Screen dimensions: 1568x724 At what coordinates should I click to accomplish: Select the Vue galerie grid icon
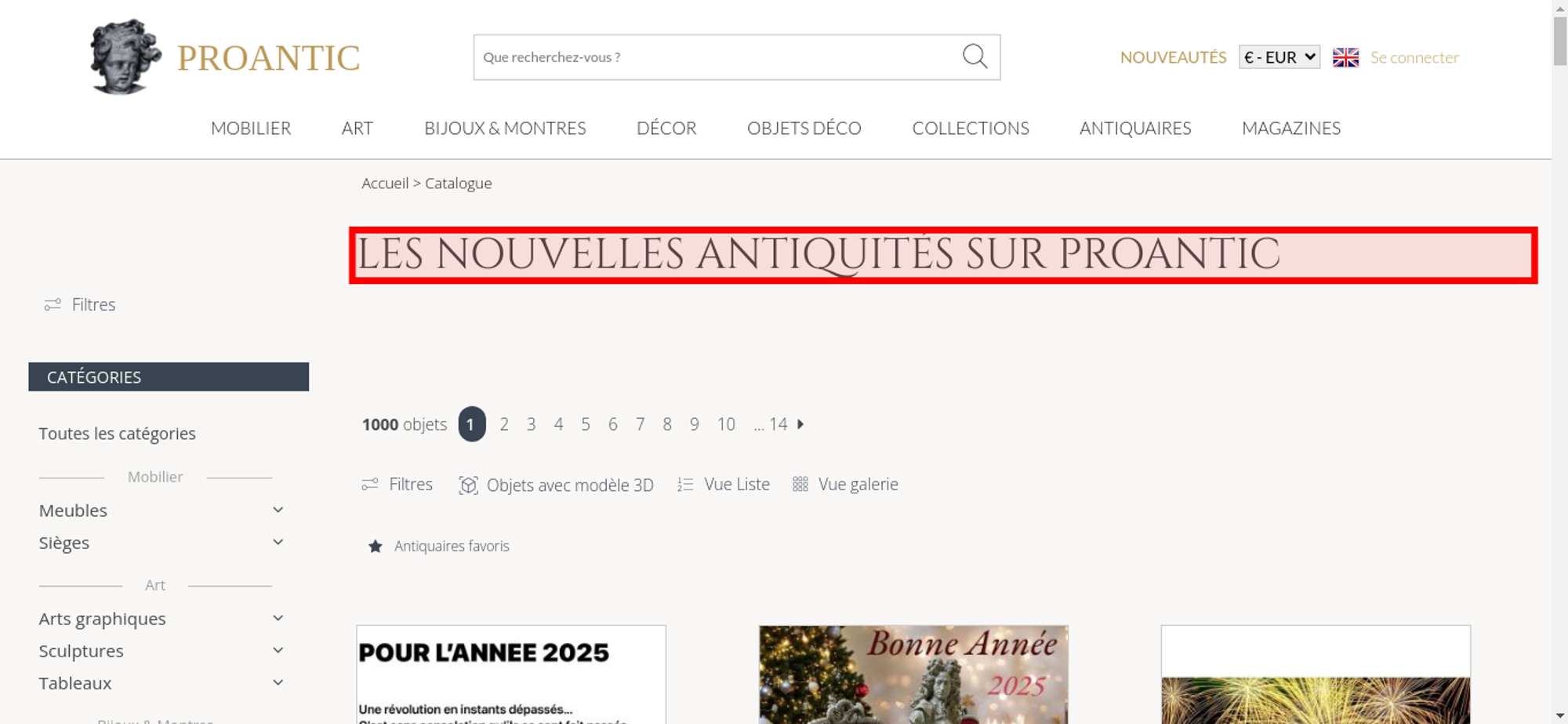[x=800, y=484]
